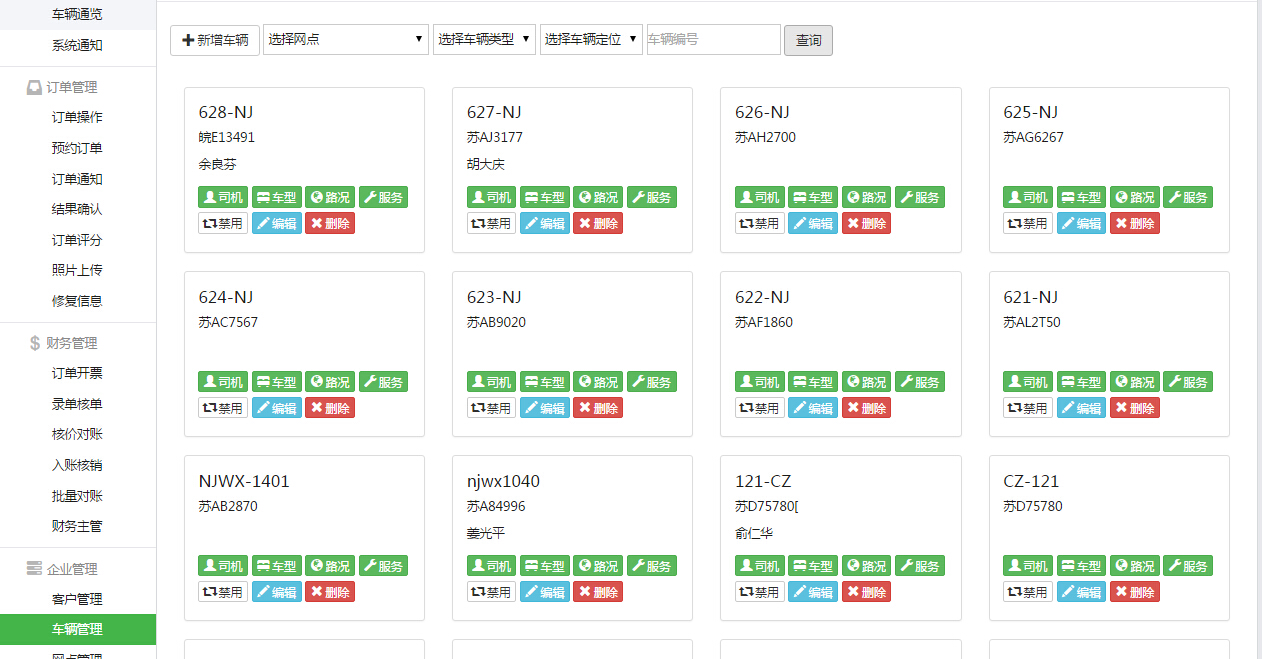The height and width of the screenshot is (659, 1262).
Task: Open the 选择车辆定位 dropdown
Action: point(591,40)
